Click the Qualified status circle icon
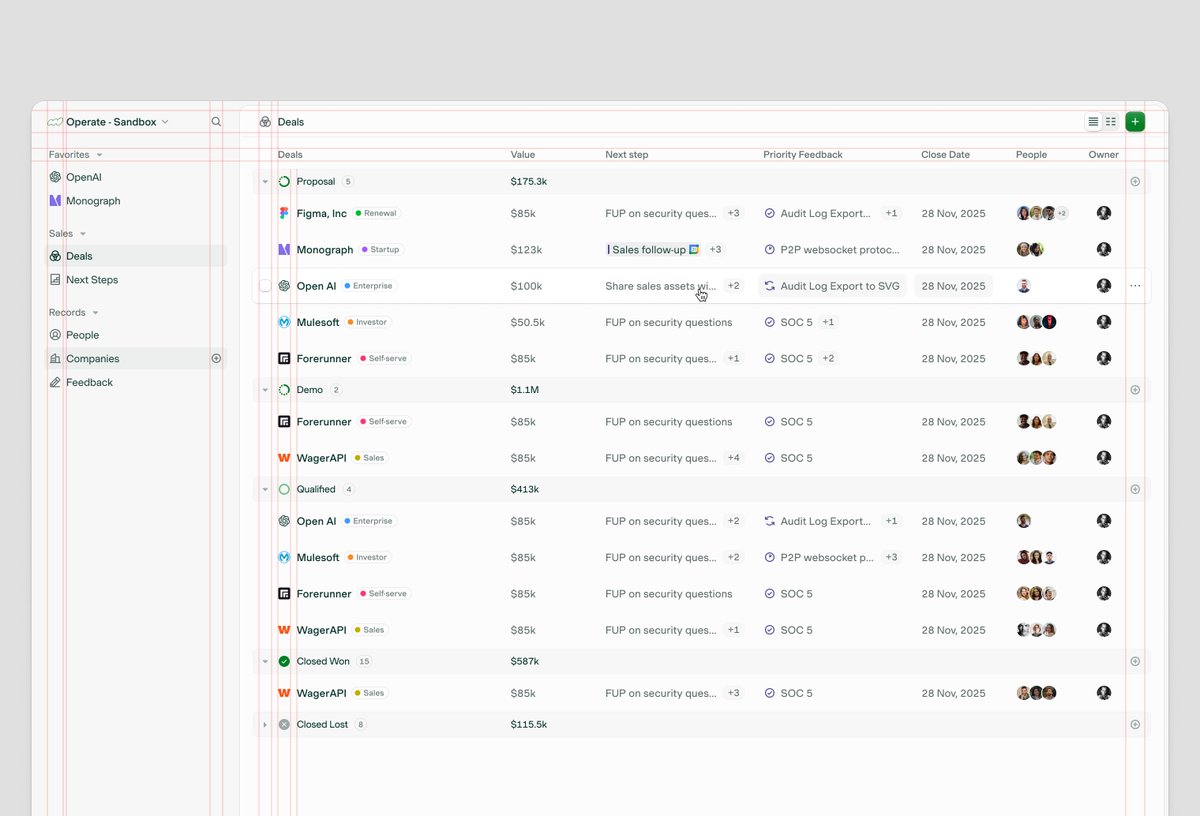The width and height of the screenshot is (1200, 816). [284, 490]
